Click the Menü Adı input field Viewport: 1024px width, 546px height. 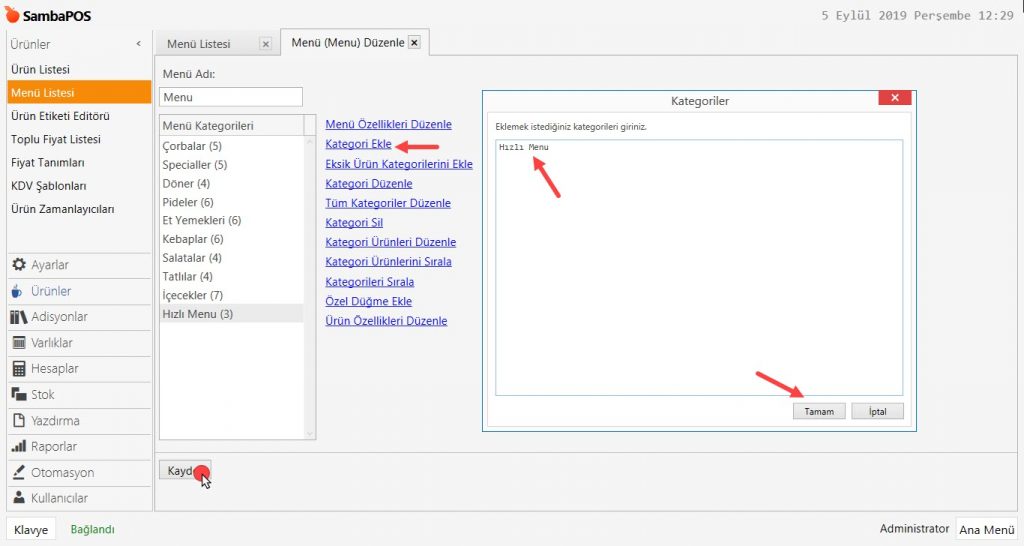point(230,97)
